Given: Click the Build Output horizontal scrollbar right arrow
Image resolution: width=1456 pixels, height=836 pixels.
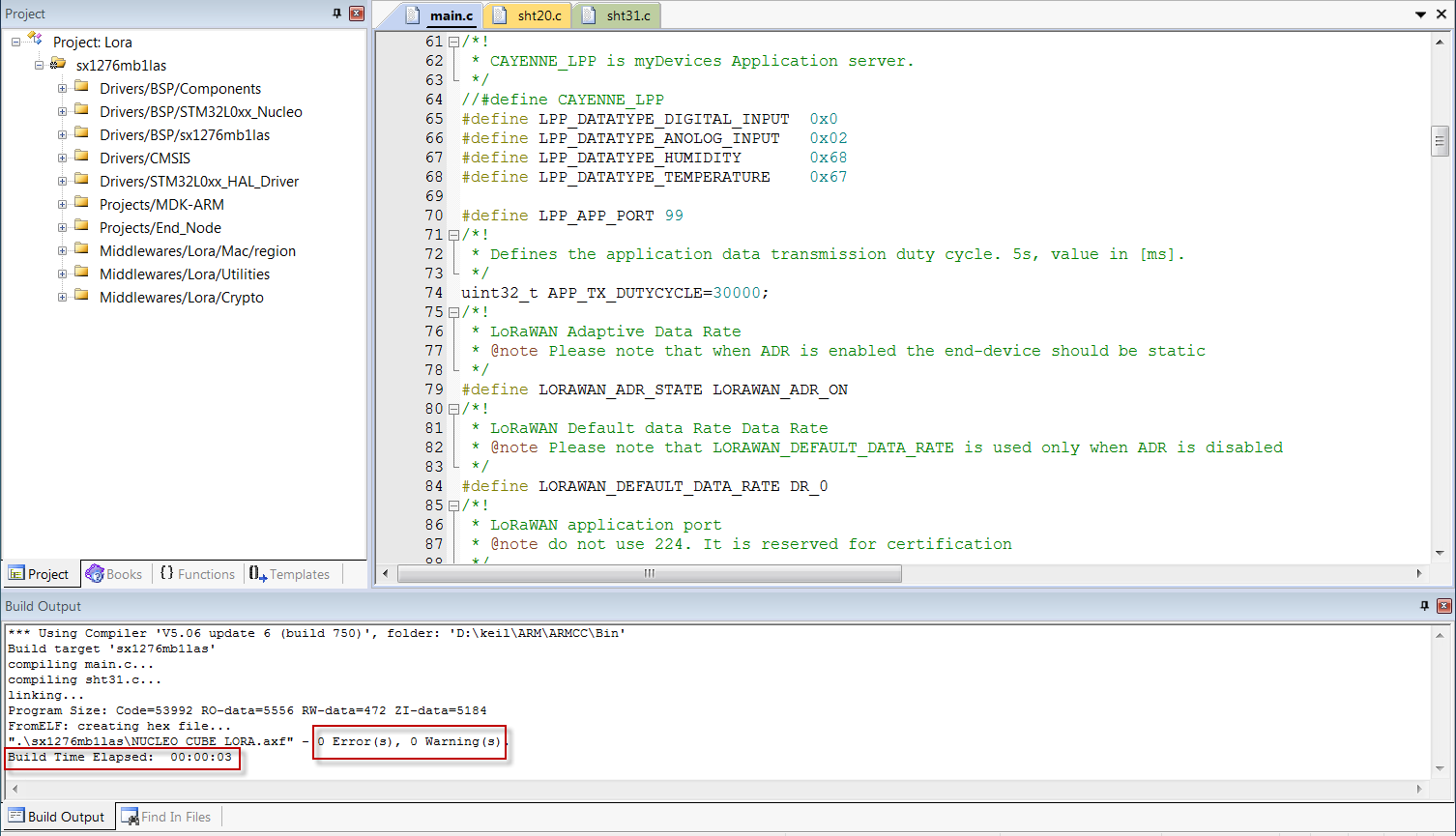Looking at the screenshot, I should pos(1419,789).
